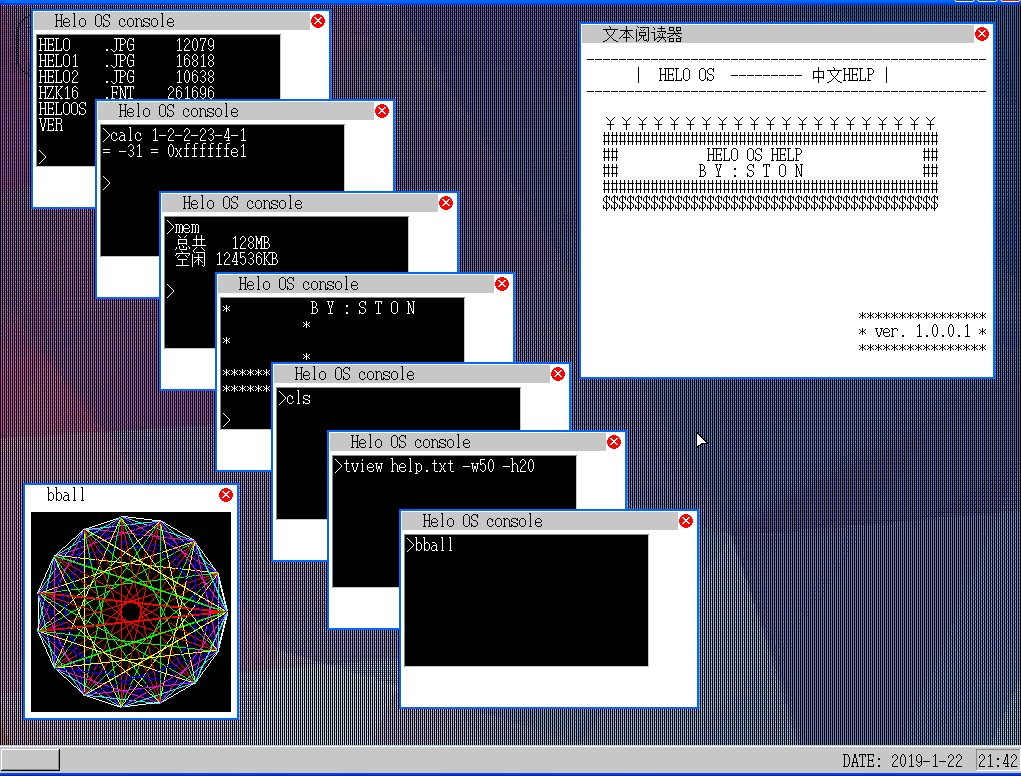Viewport: 1021px width, 776px height.
Task: Close the console displaying mem output
Action: point(446,203)
